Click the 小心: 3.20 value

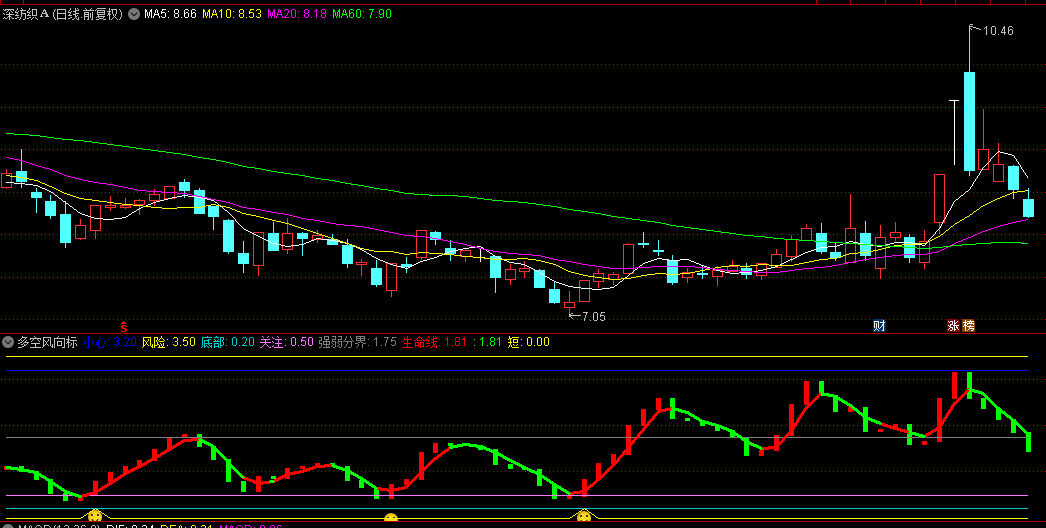(x=109, y=342)
